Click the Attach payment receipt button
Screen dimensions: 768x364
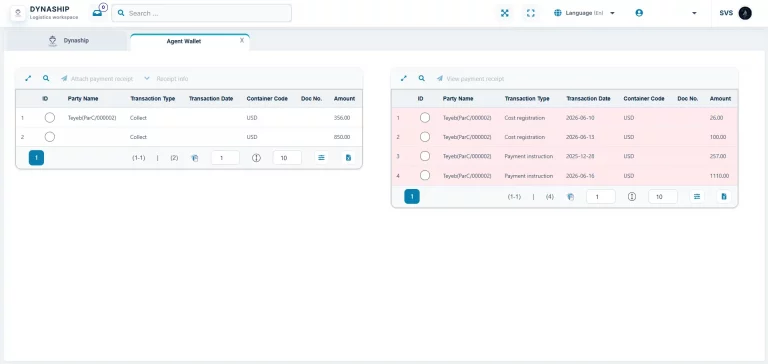pyautogui.click(x=96, y=78)
